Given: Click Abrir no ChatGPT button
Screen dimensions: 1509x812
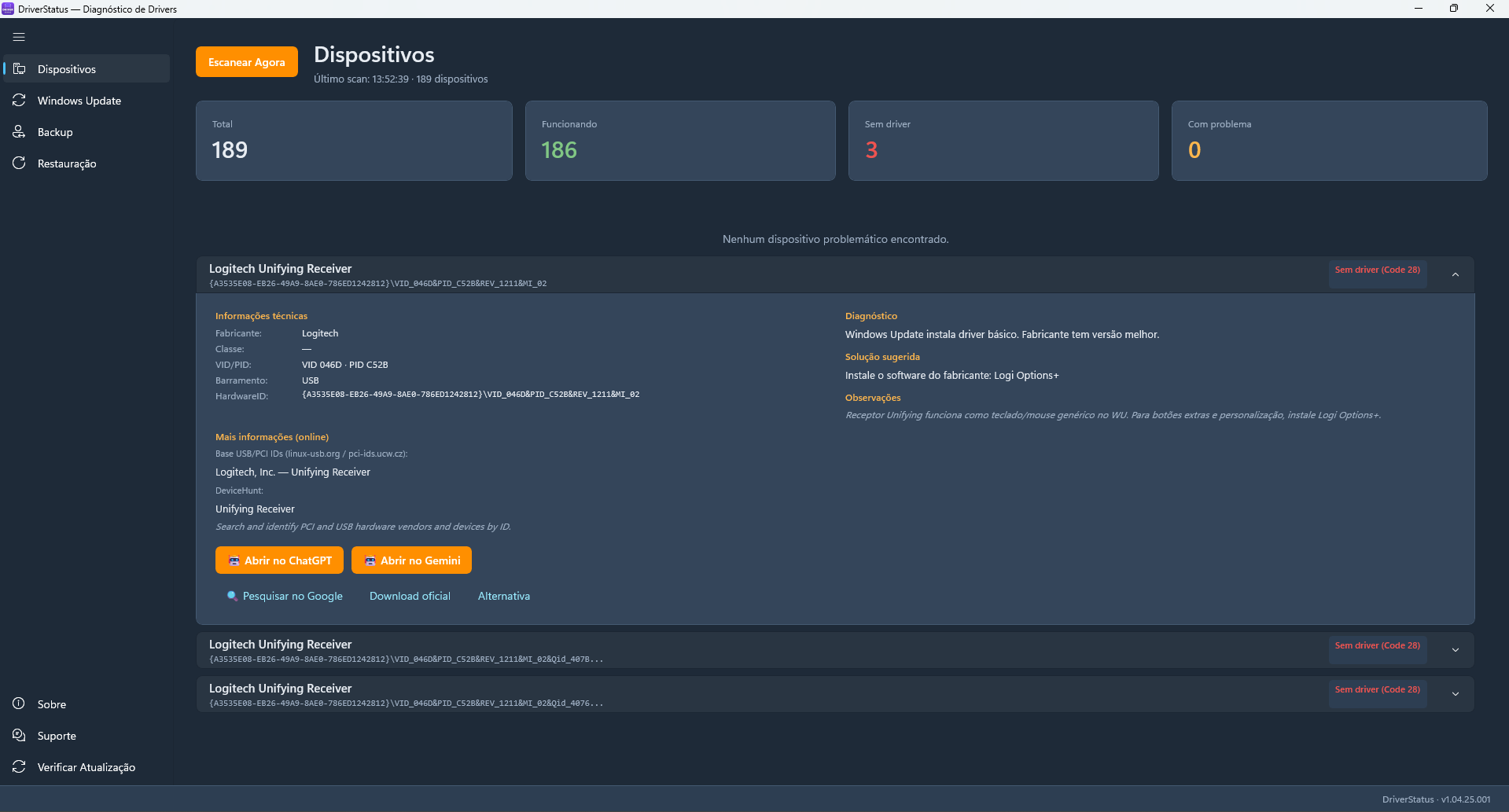Looking at the screenshot, I should pyautogui.click(x=279, y=560).
